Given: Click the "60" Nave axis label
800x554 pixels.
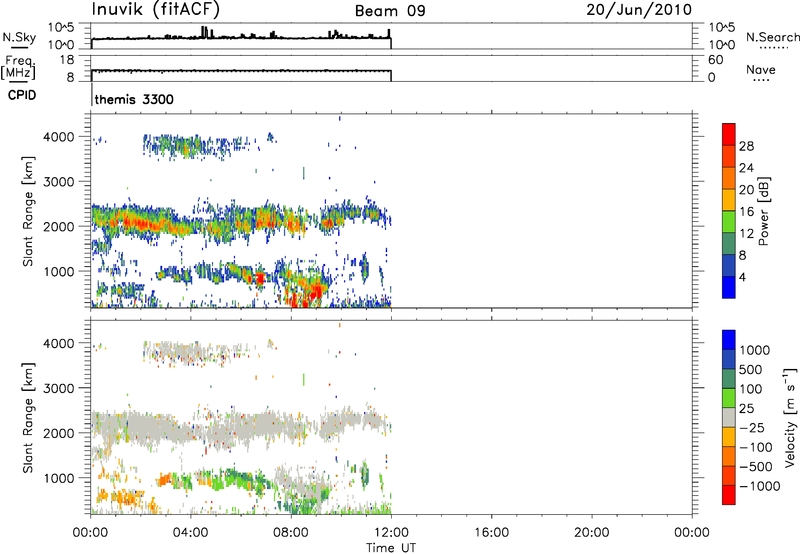Looking at the screenshot, I should tap(715, 60).
